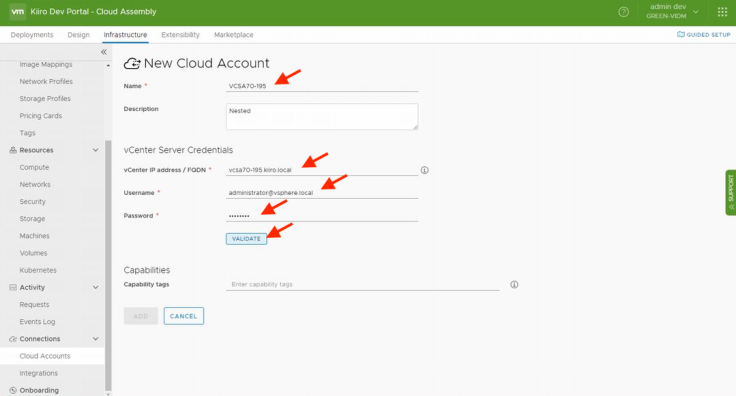Screen dimensions: 736x396
Task: Click the sidebar vertical scrollbar
Action: click(x=108, y=265)
